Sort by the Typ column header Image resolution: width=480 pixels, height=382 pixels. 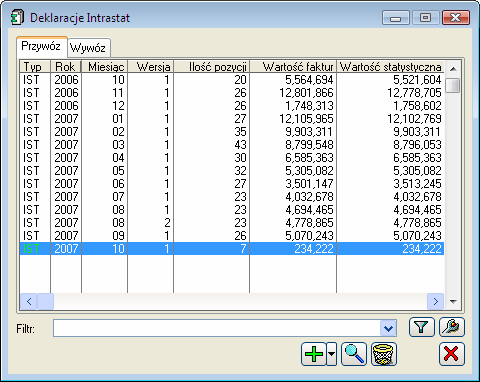click(35, 67)
